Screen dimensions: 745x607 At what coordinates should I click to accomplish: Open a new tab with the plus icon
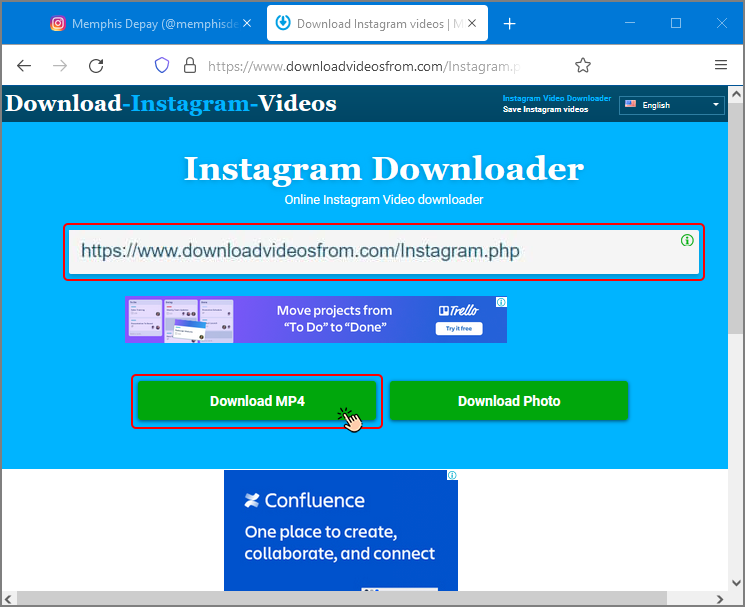[509, 23]
